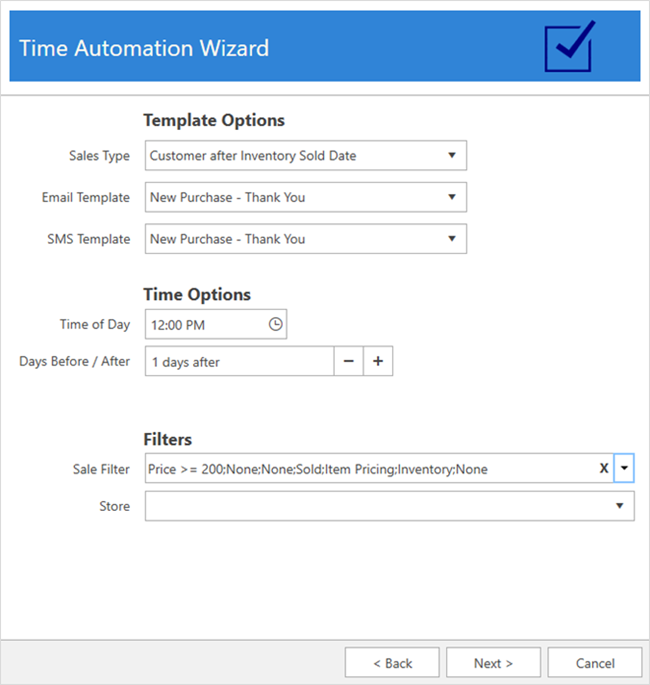Click into the 12:00 PM time field
650x685 pixels.
click(205, 324)
